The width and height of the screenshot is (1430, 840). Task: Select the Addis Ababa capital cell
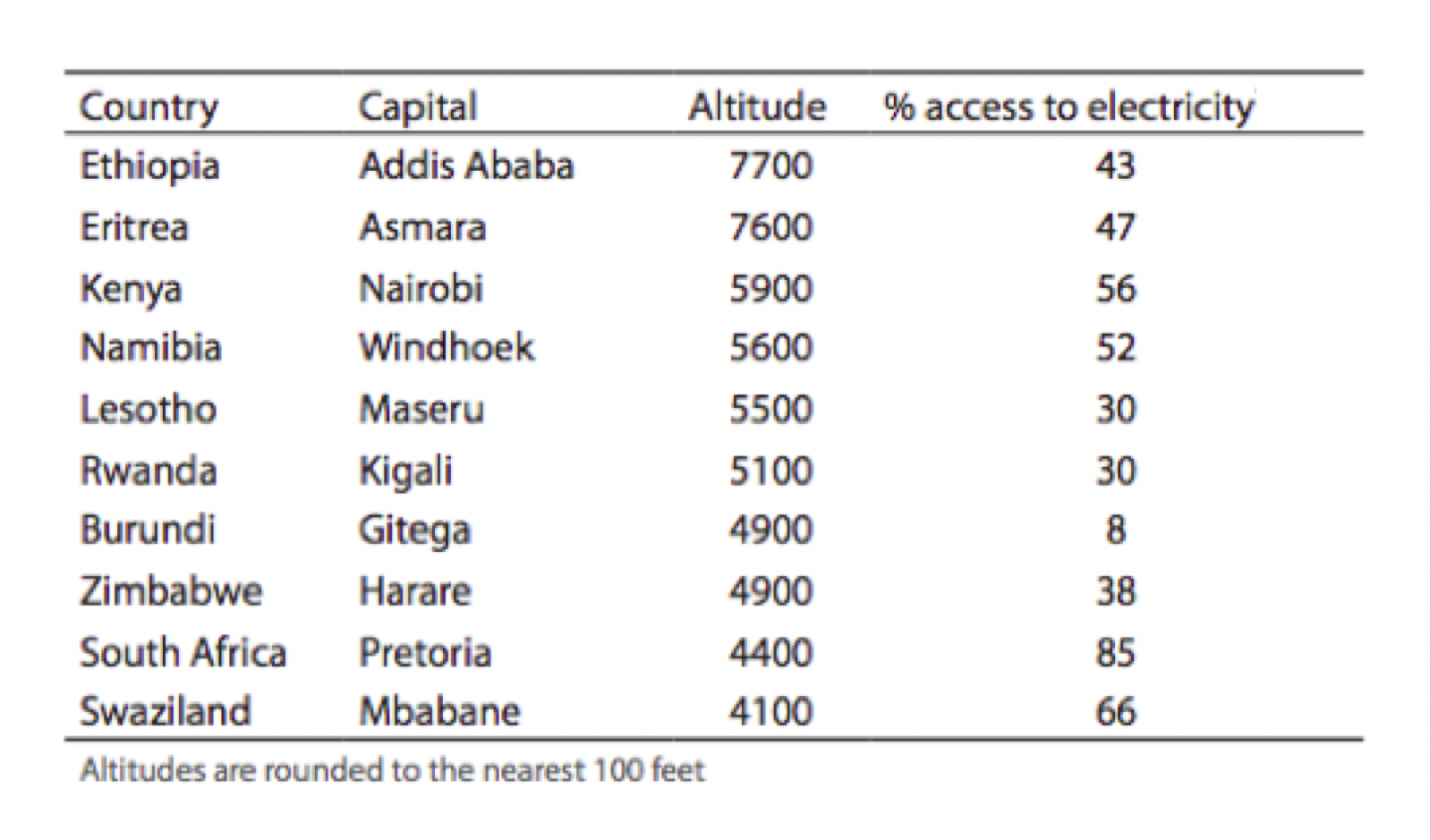466,165
